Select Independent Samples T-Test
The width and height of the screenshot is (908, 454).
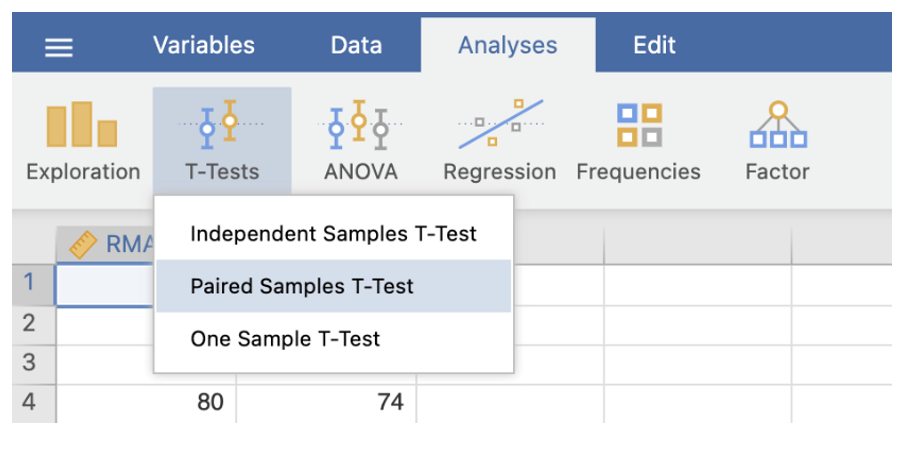tap(333, 234)
